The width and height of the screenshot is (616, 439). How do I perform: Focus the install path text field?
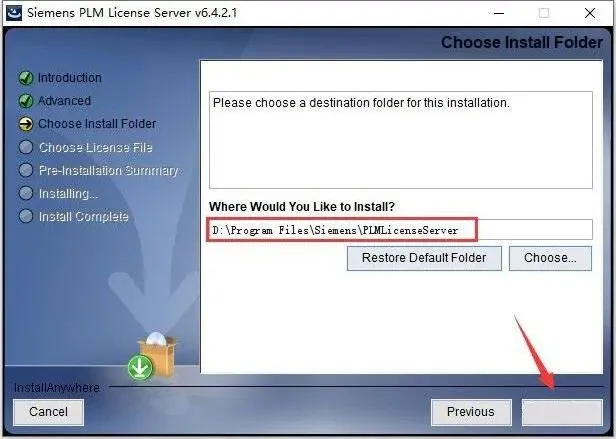(x=401, y=230)
